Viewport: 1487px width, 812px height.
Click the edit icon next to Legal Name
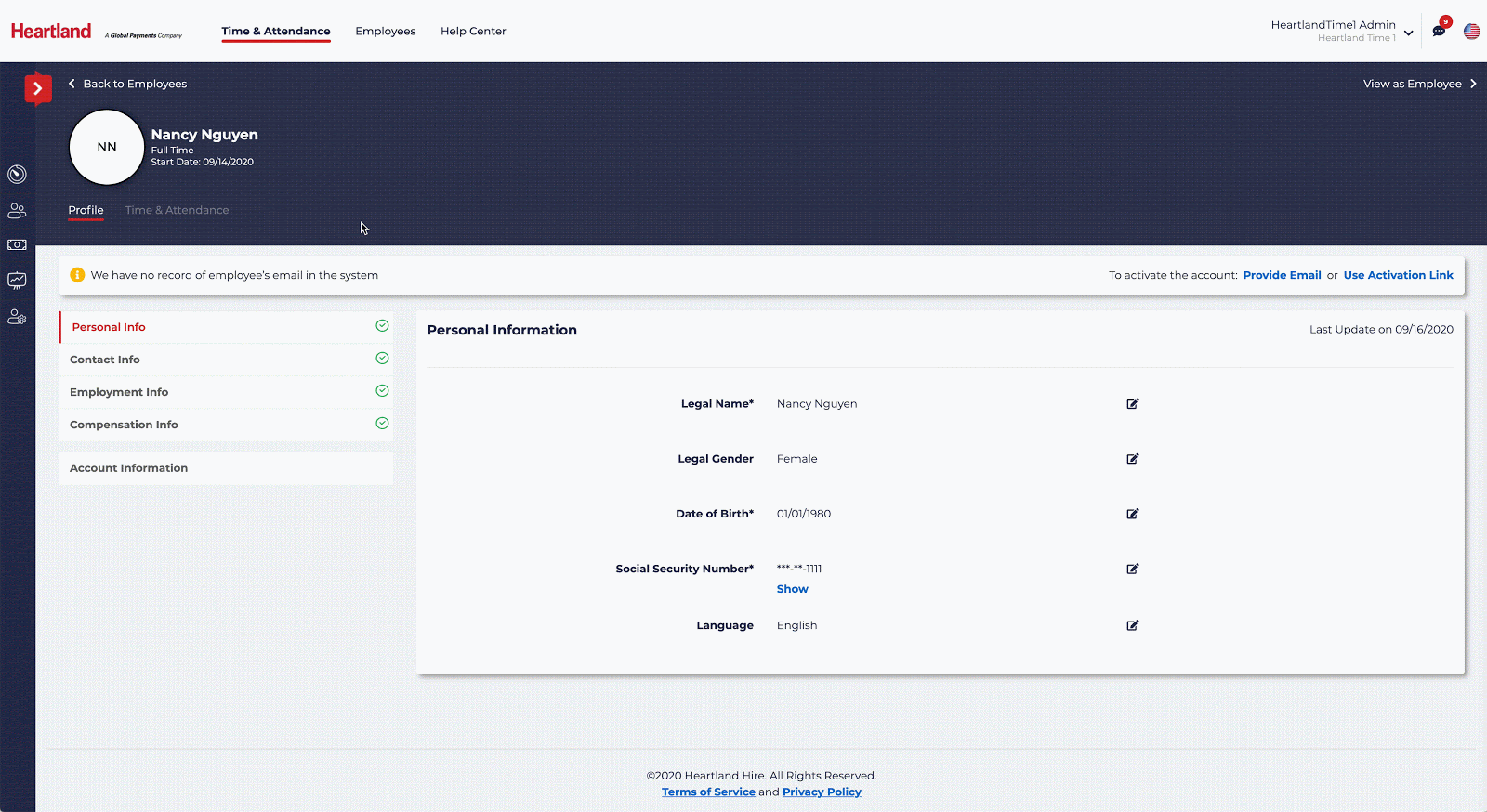pos(1132,404)
